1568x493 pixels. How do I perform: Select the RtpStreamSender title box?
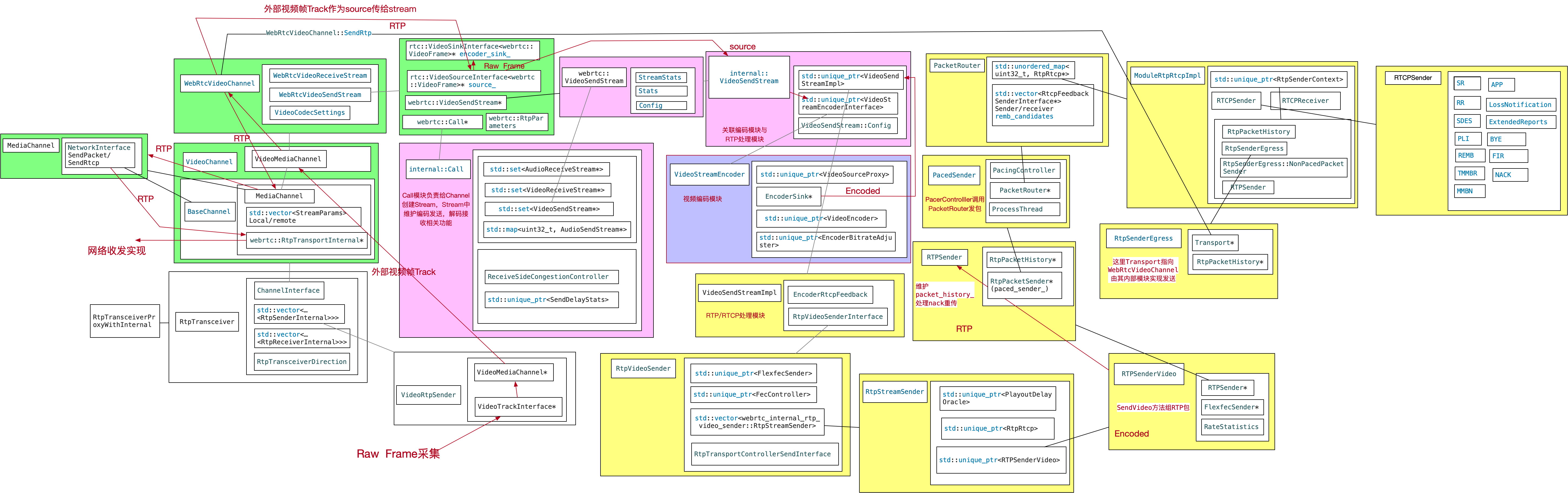895,391
